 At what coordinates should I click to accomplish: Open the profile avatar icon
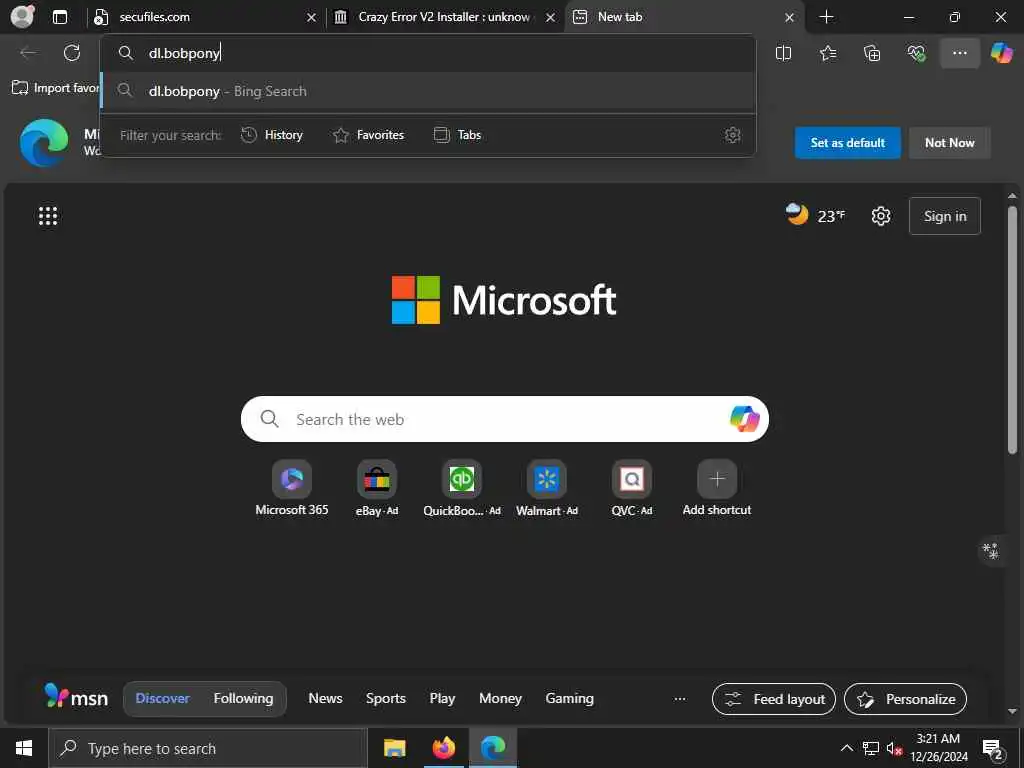tap(23, 16)
